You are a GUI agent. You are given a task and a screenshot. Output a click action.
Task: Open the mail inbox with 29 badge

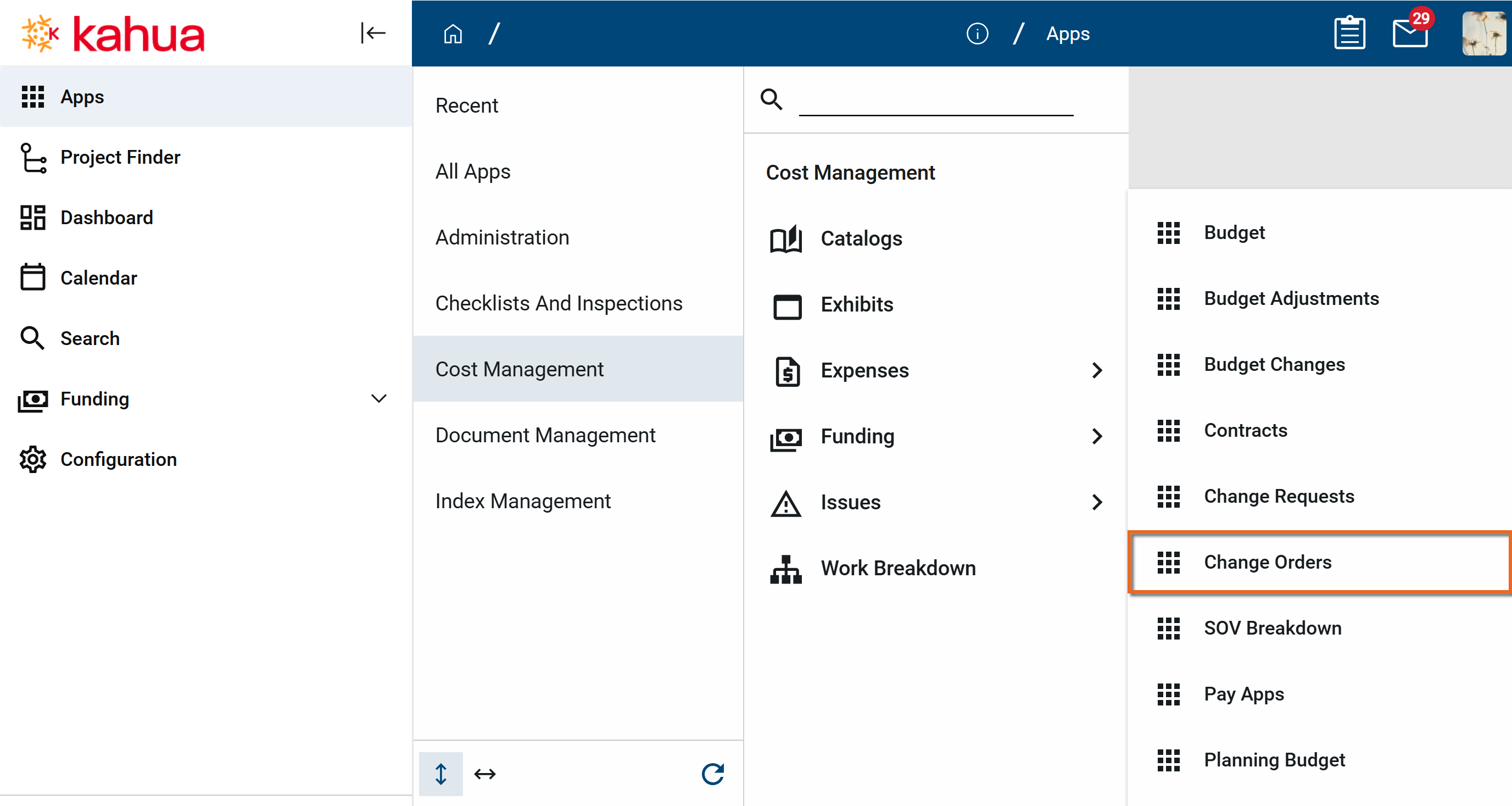(x=1410, y=34)
